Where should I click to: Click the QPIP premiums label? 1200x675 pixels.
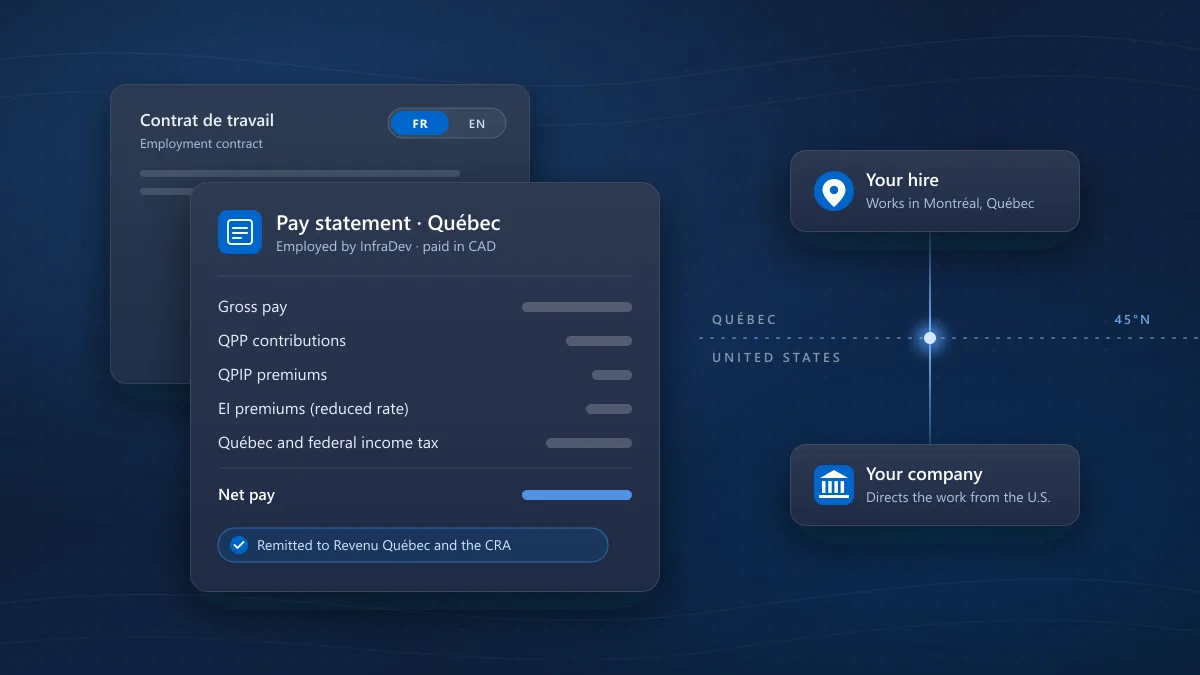pos(273,375)
